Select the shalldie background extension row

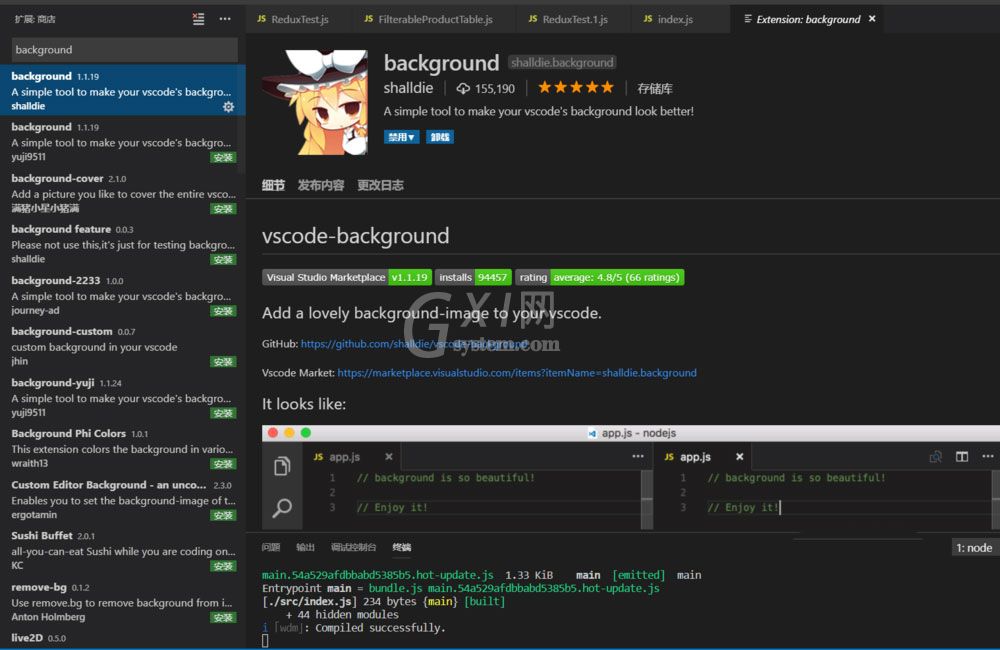122,90
